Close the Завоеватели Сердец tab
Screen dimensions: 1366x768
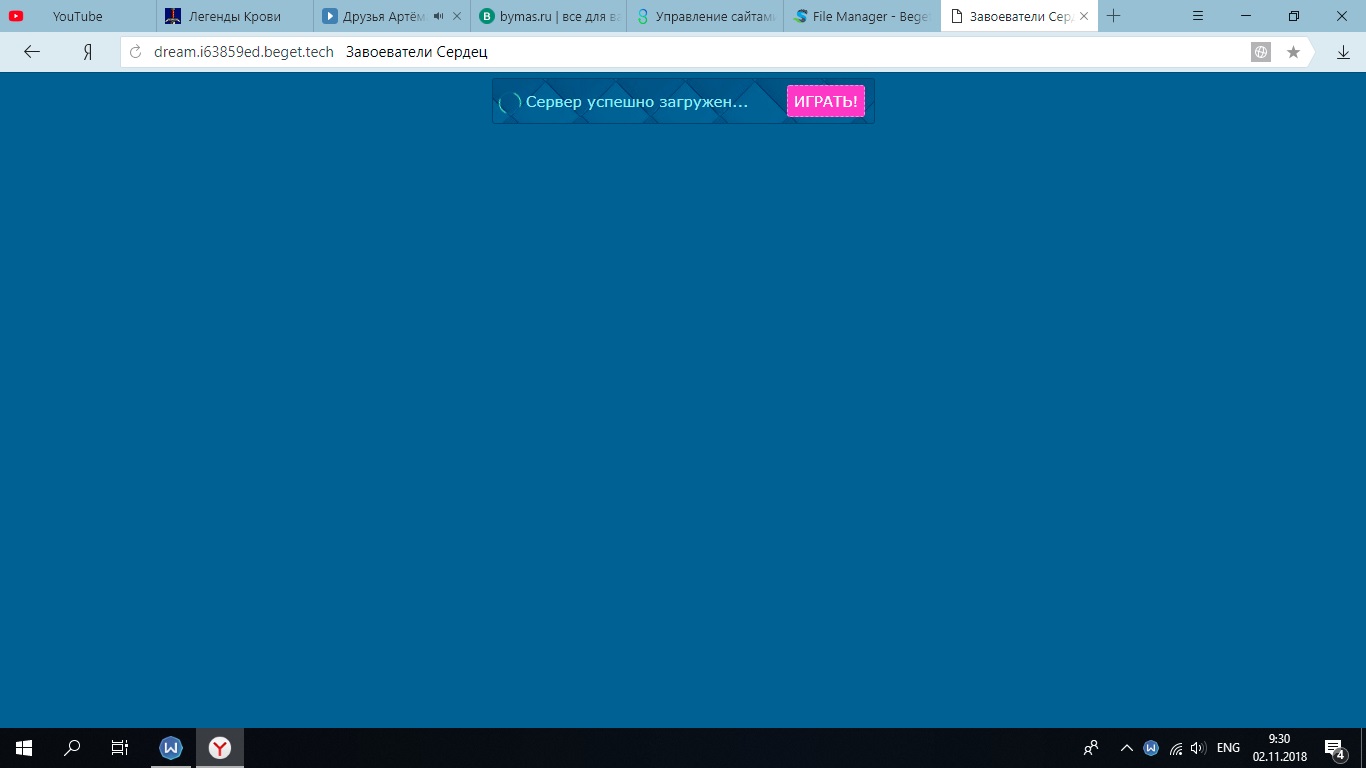pos(1084,16)
